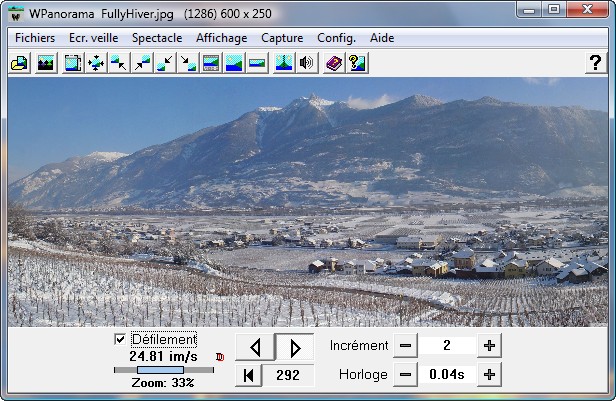Click the full-screen frame toolbar icon
Screen dimensions: 616x401
pos(73,63)
